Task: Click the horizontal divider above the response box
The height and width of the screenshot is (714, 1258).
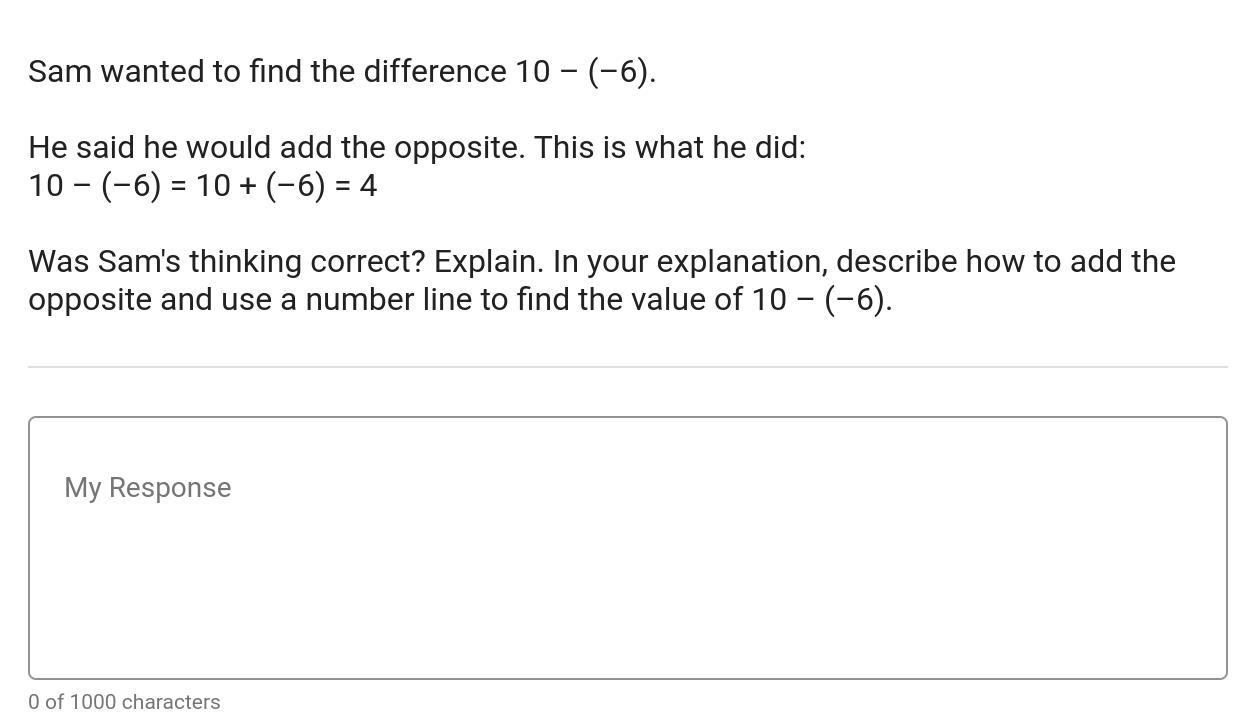Action: point(627,367)
